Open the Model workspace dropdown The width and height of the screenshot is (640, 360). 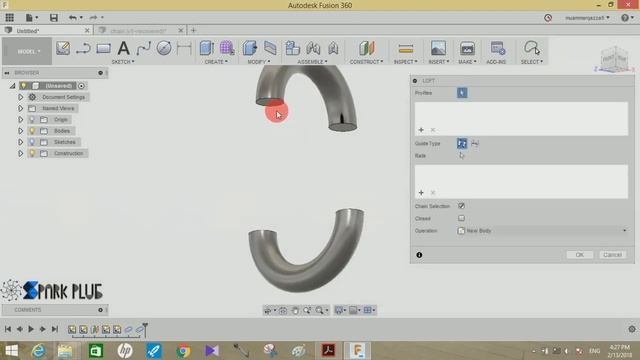(x=27, y=51)
